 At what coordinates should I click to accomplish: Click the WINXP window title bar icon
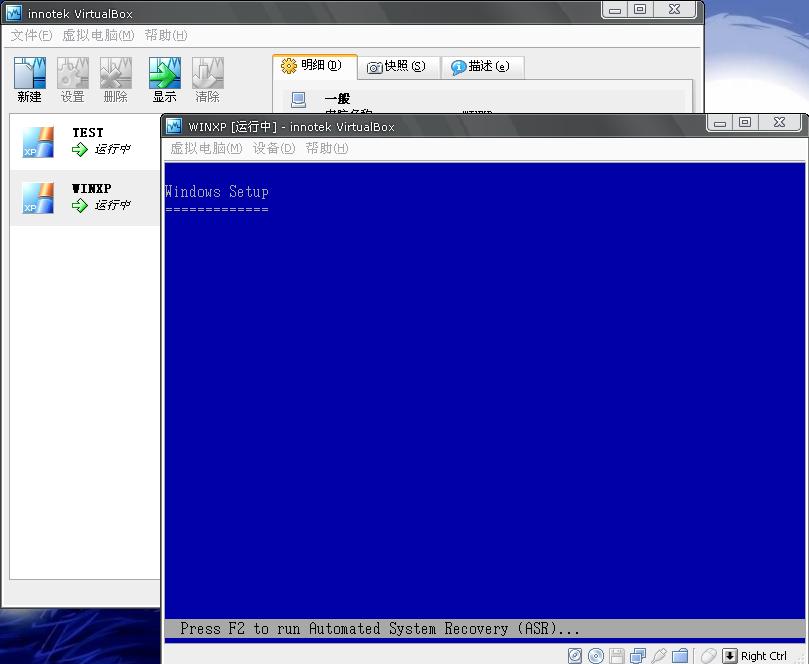pos(174,126)
